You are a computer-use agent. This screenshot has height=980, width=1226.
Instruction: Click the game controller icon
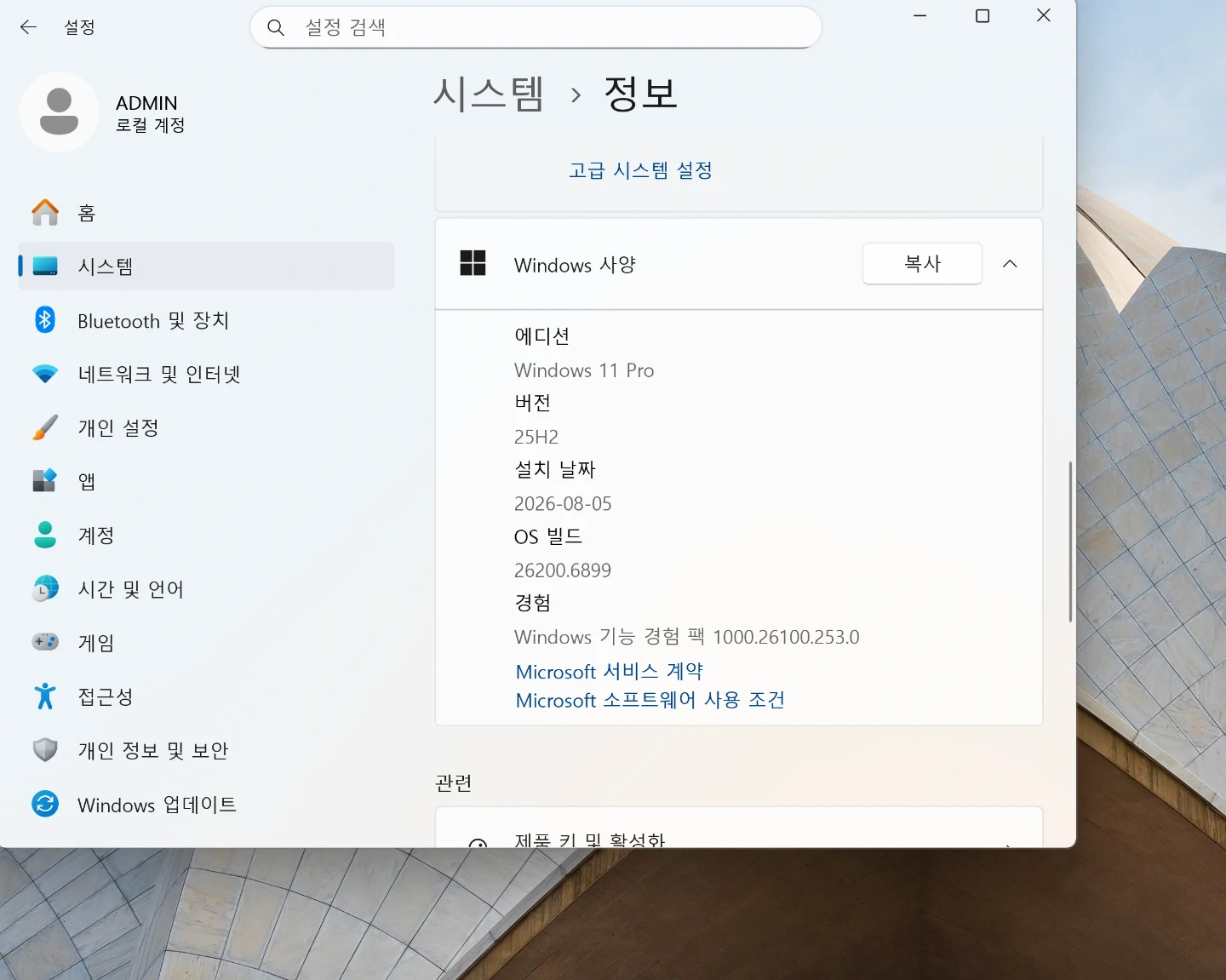(x=45, y=642)
